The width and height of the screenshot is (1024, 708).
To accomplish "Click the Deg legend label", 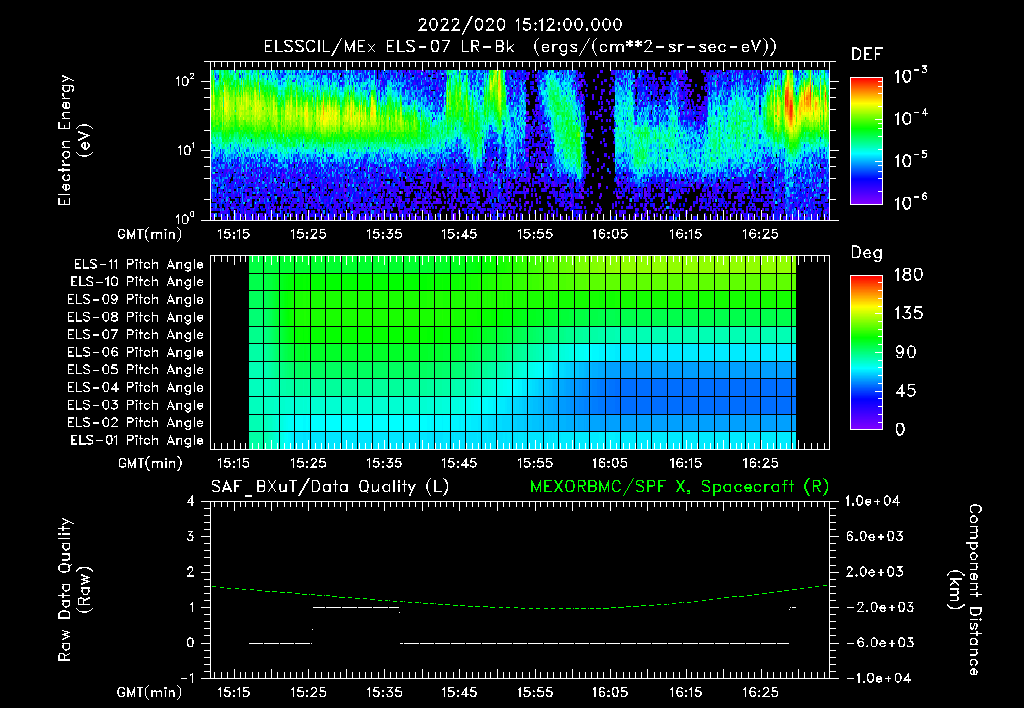I will [x=867, y=253].
